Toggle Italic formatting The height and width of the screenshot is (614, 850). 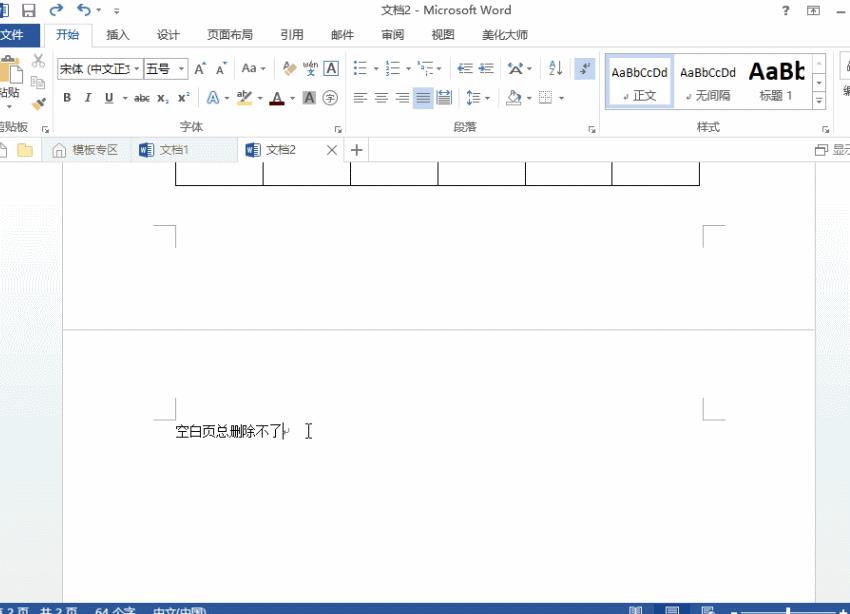(88, 97)
